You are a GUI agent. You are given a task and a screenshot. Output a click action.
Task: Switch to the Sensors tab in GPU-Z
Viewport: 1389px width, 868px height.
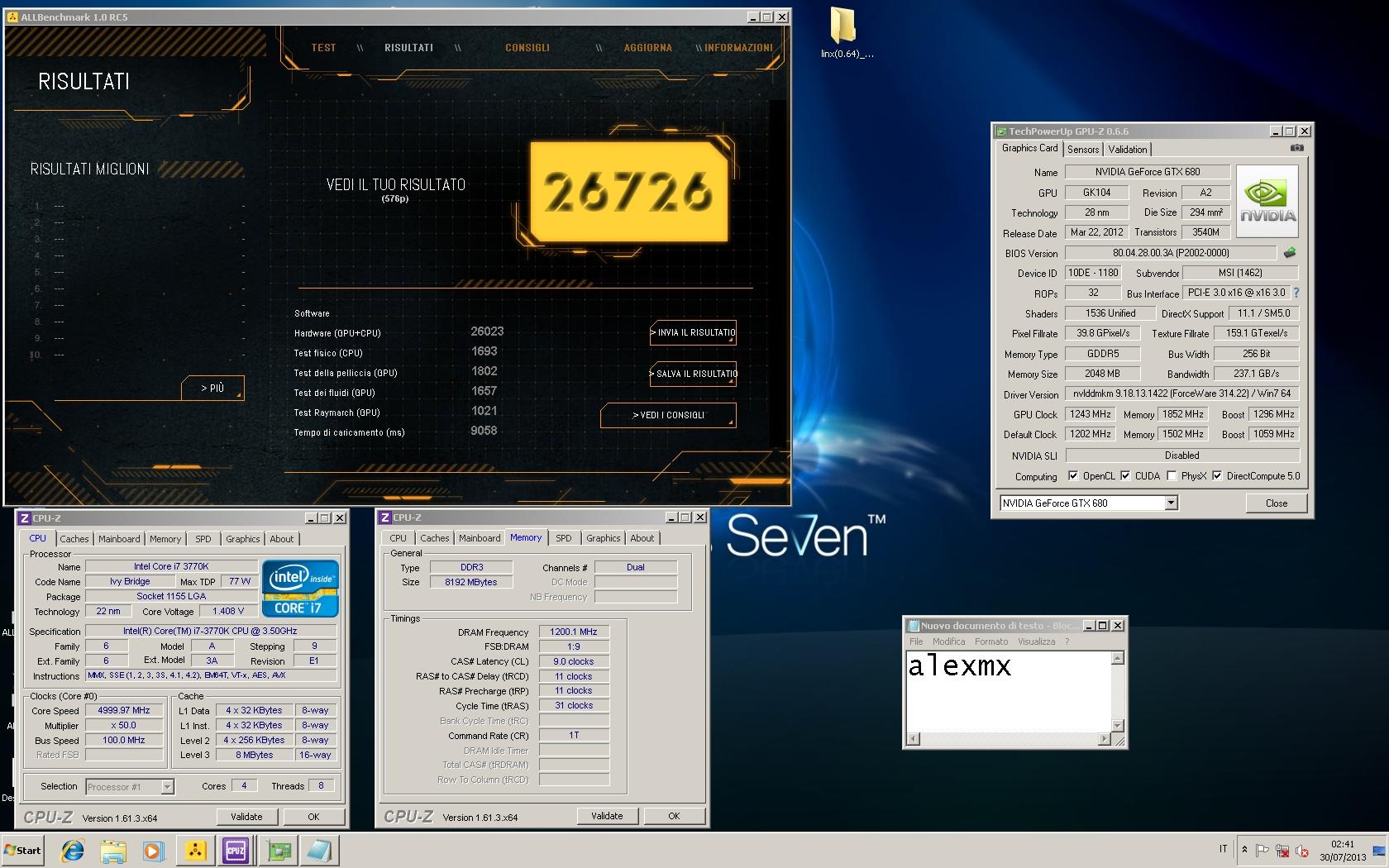pyautogui.click(x=1083, y=150)
